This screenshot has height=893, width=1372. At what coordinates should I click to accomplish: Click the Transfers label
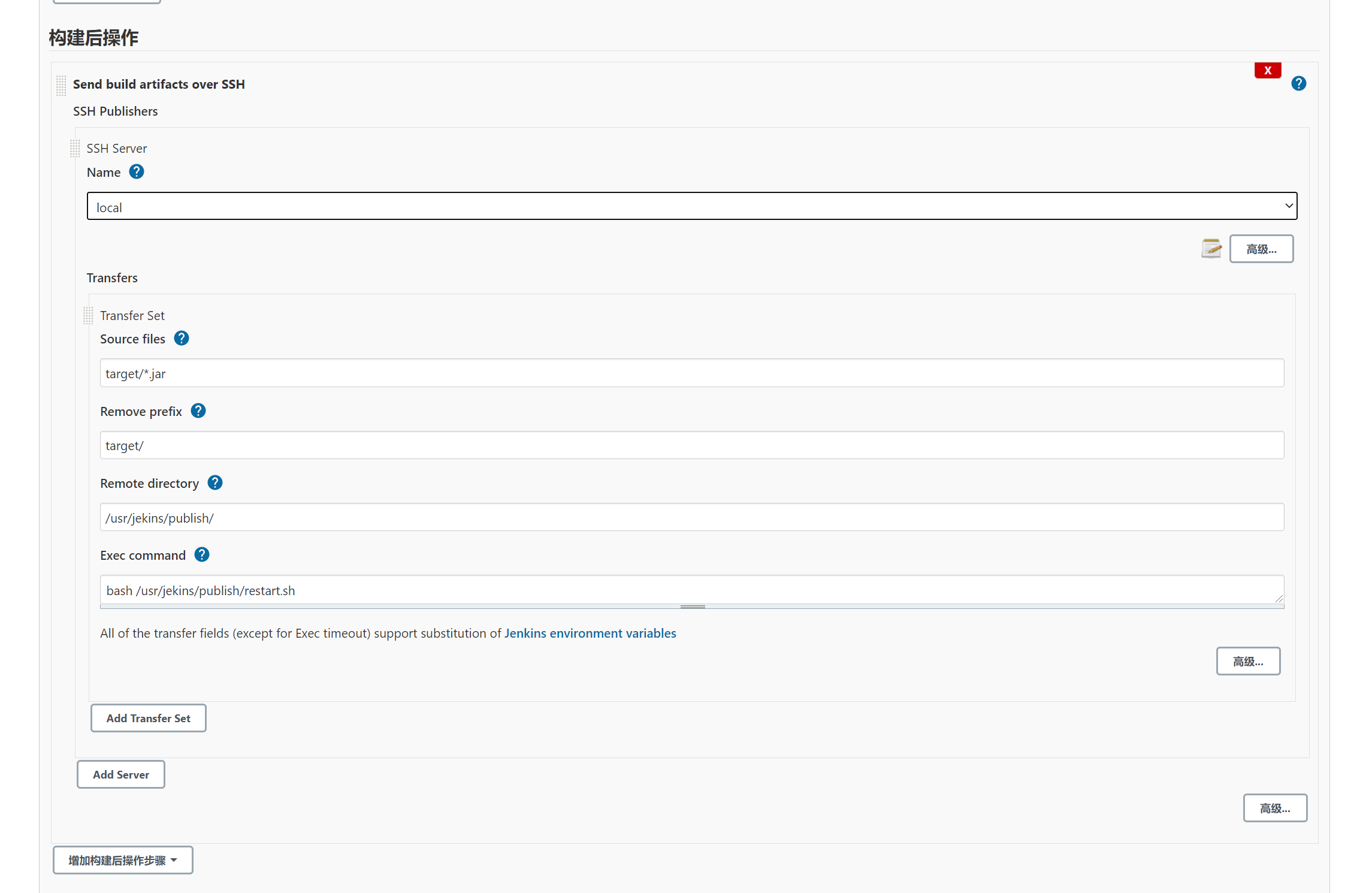tap(112, 278)
